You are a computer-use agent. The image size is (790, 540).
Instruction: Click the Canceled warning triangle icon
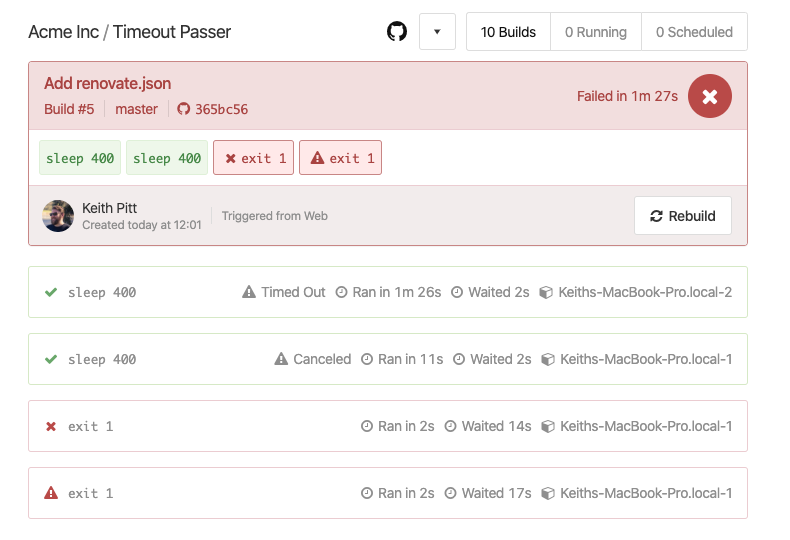tap(281, 359)
